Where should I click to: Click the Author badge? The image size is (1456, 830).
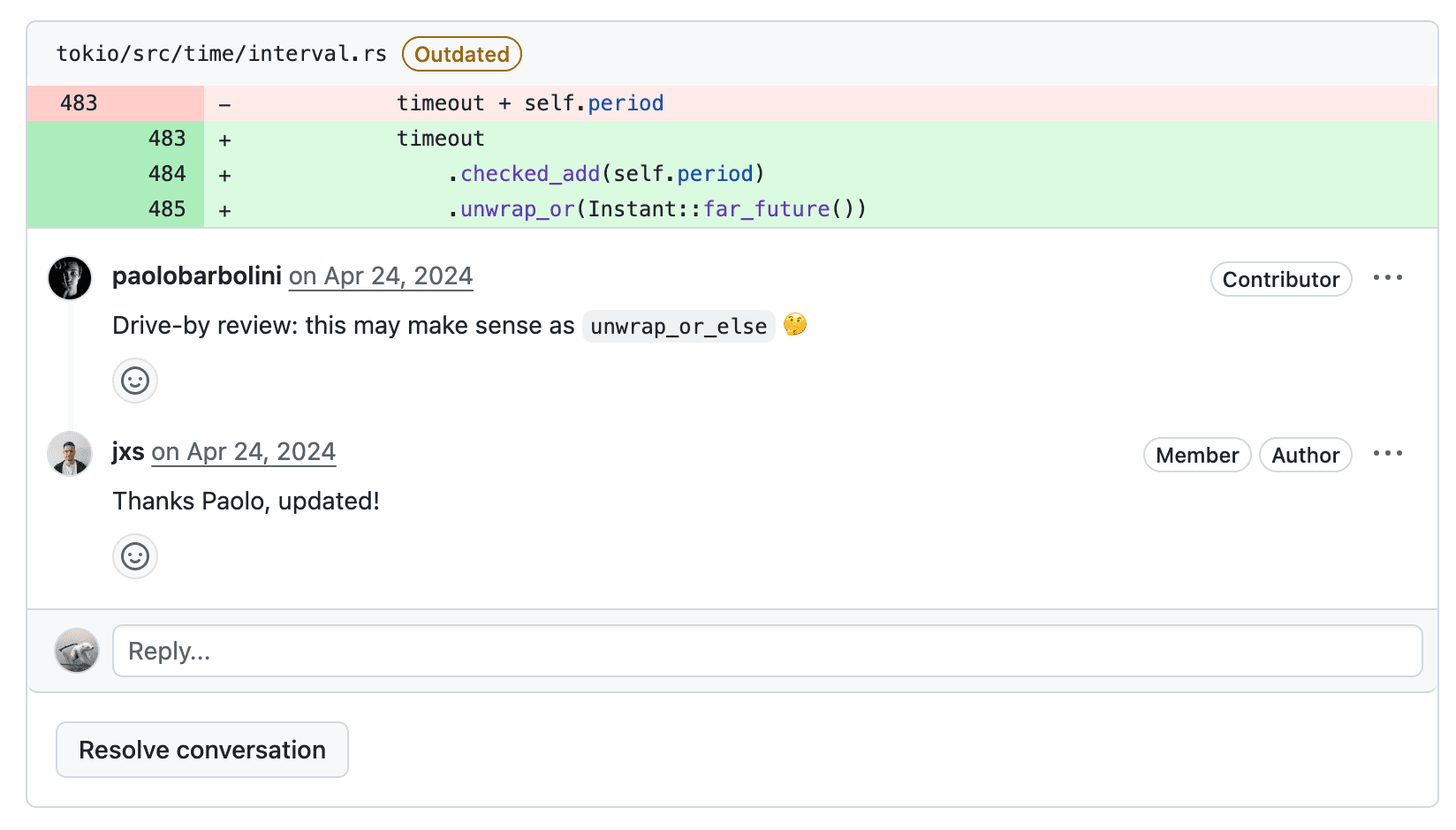[x=1305, y=455]
